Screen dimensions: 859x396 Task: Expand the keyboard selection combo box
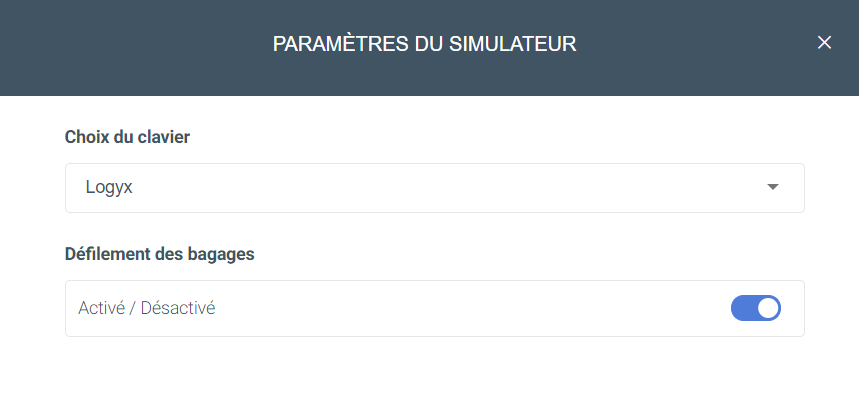click(x=434, y=188)
